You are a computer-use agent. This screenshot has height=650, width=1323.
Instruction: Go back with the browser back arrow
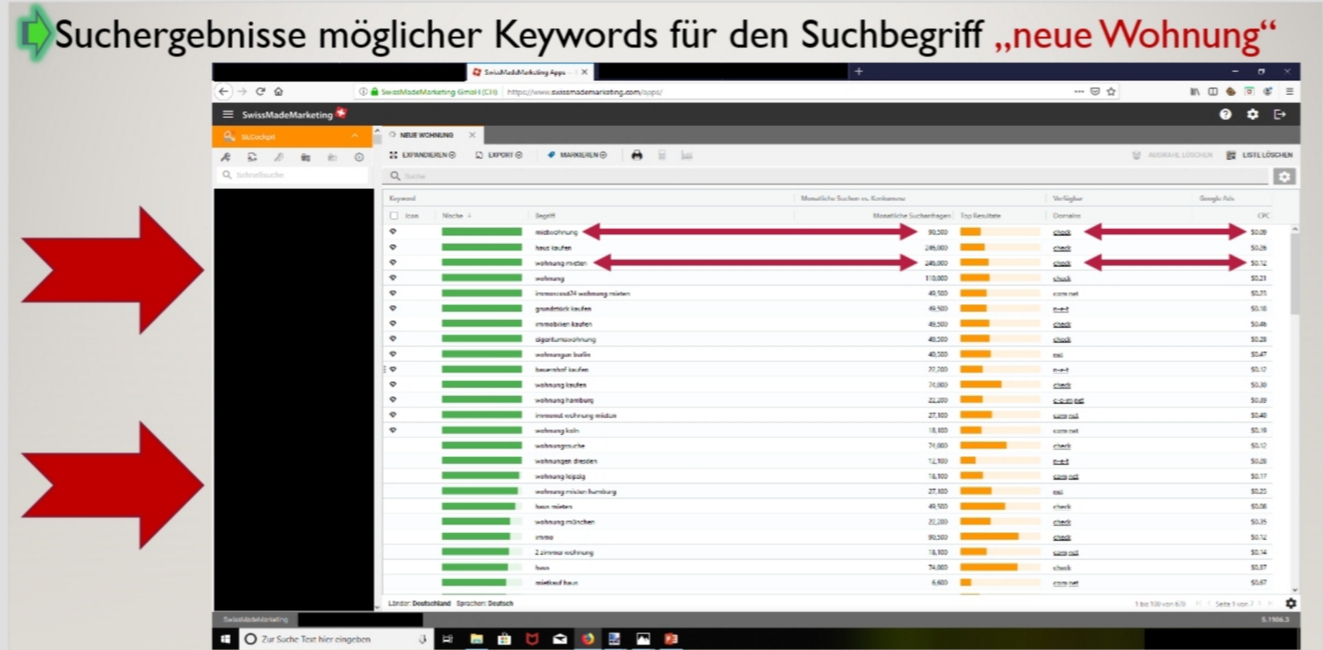click(x=225, y=91)
